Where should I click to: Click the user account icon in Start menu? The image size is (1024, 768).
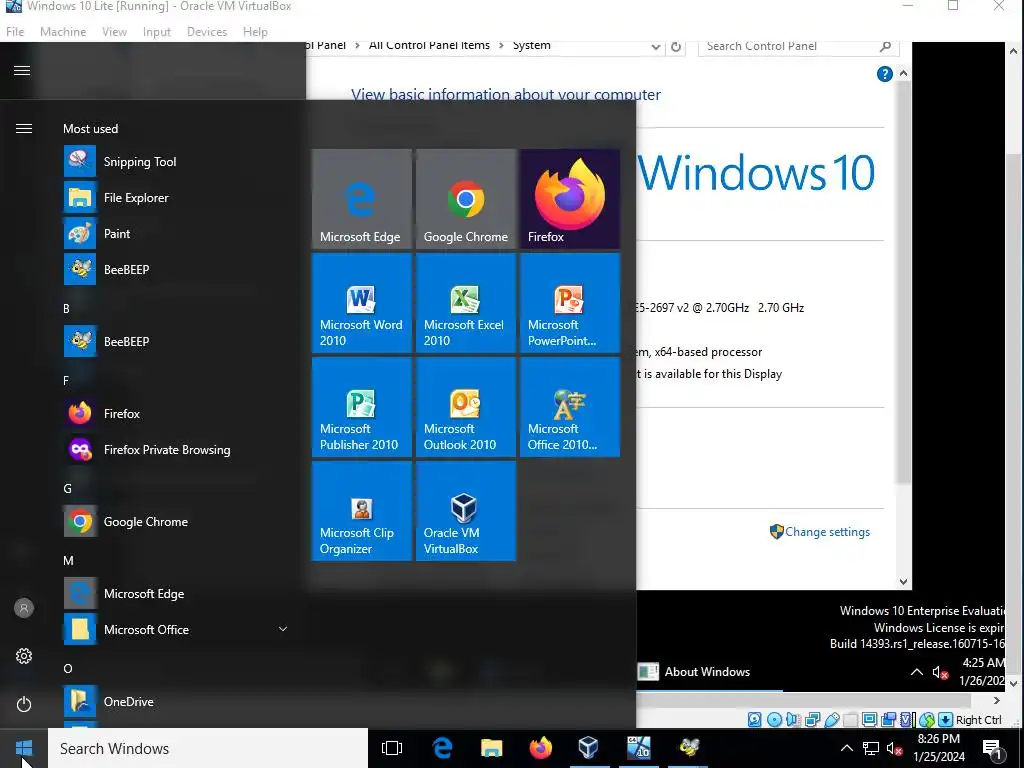tap(24, 608)
